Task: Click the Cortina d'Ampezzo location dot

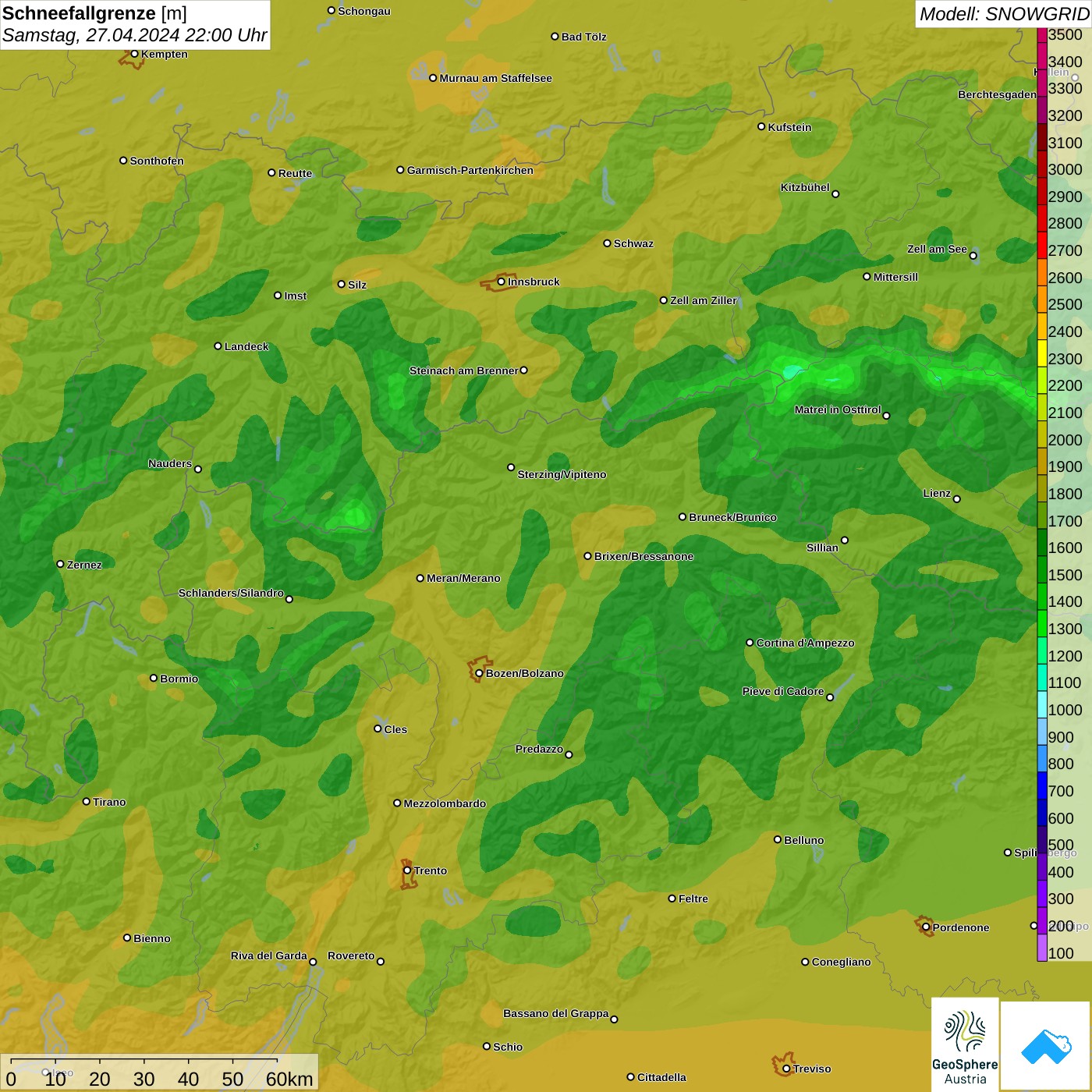Action: [750, 643]
